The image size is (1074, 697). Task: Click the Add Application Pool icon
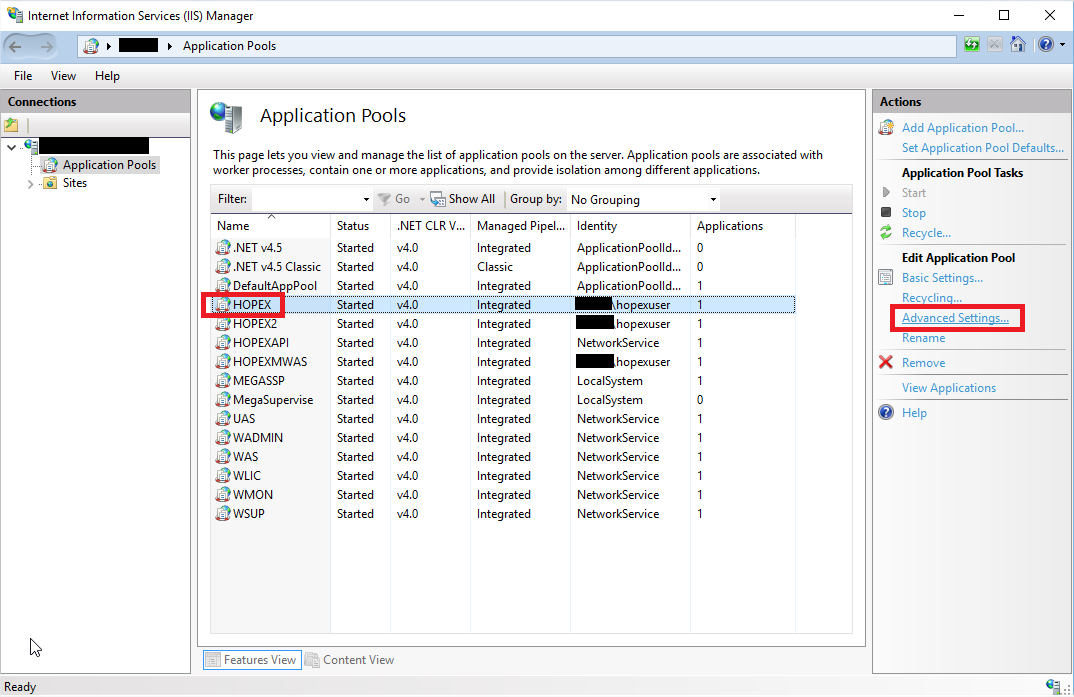(x=886, y=128)
